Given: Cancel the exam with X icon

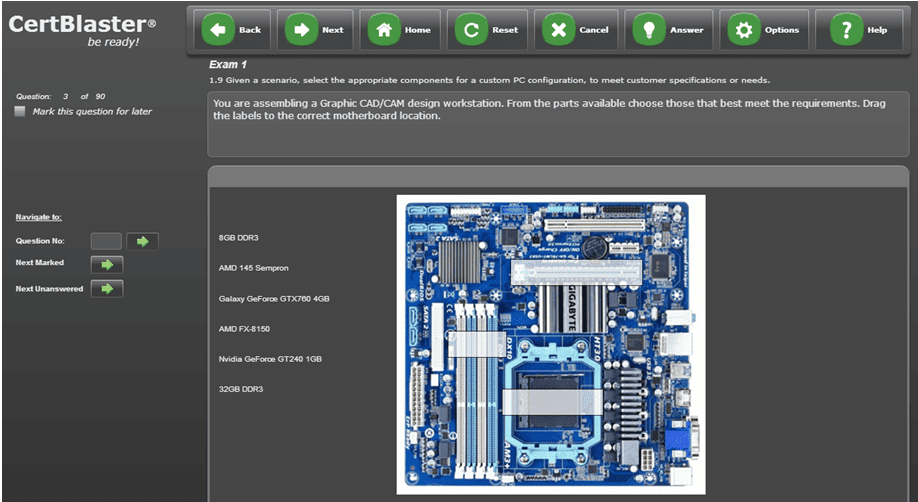Looking at the screenshot, I should (558, 30).
